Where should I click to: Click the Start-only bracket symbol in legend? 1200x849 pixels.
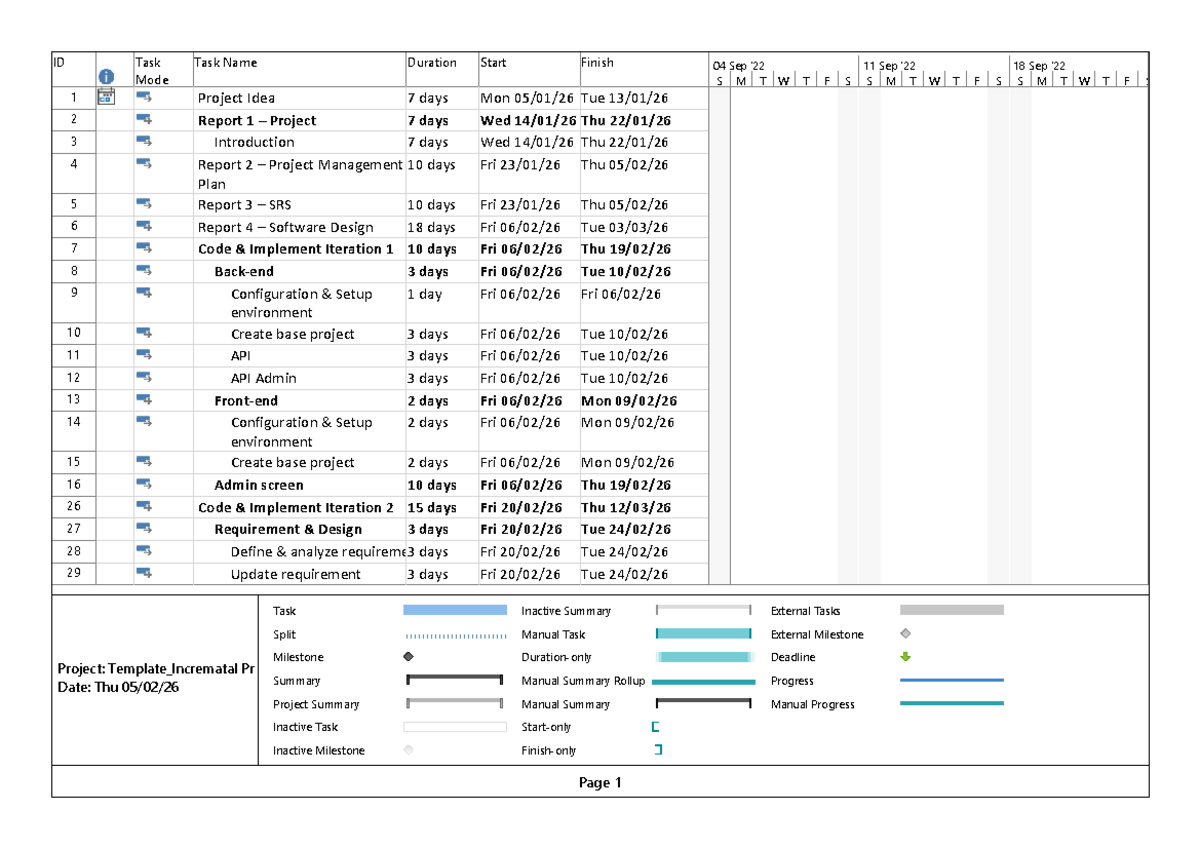pyautogui.click(x=655, y=727)
